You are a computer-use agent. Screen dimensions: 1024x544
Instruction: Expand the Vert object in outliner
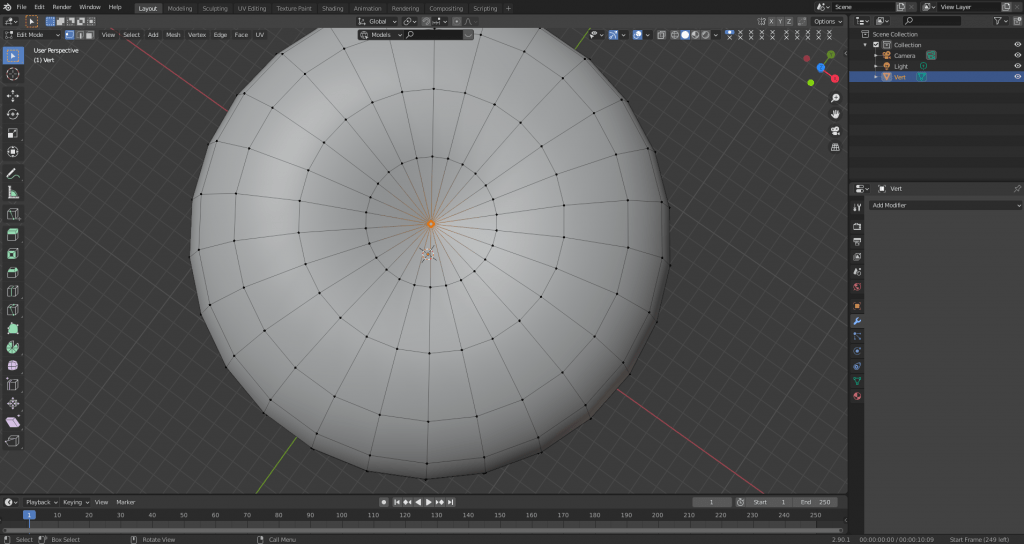(x=876, y=77)
